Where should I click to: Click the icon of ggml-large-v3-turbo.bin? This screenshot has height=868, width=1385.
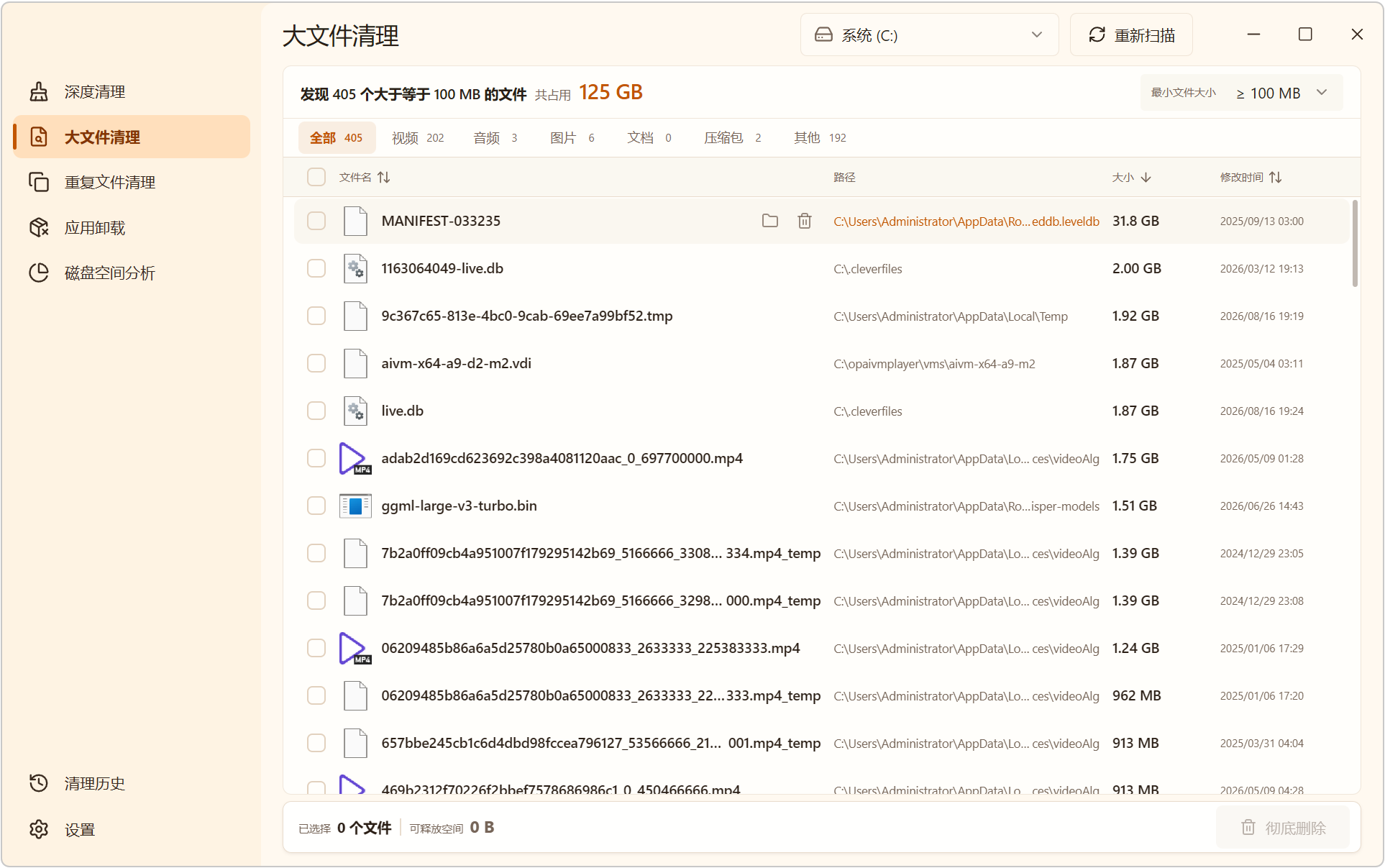355,506
